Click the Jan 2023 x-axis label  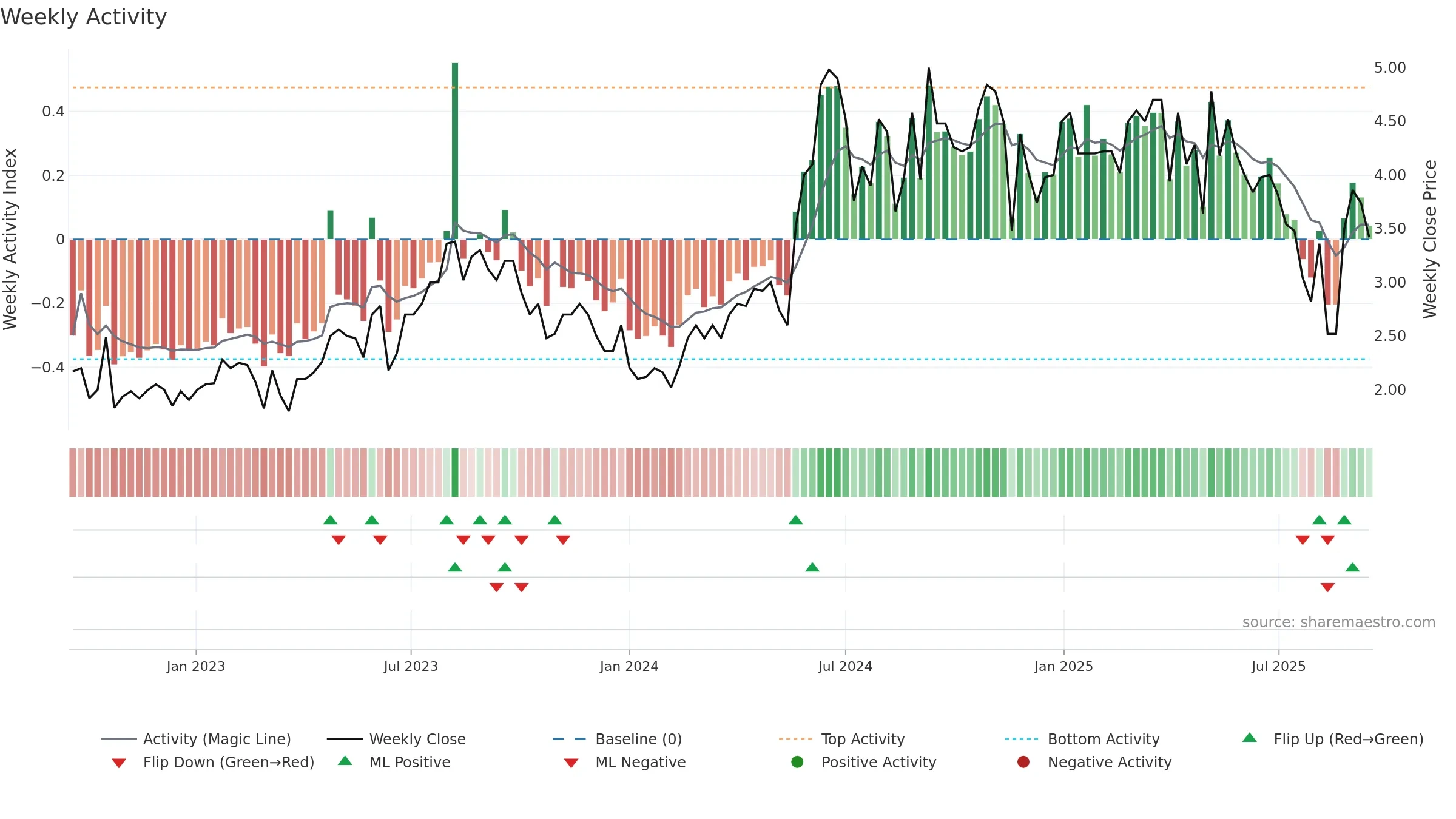pyautogui.click(x=196, y=667)
